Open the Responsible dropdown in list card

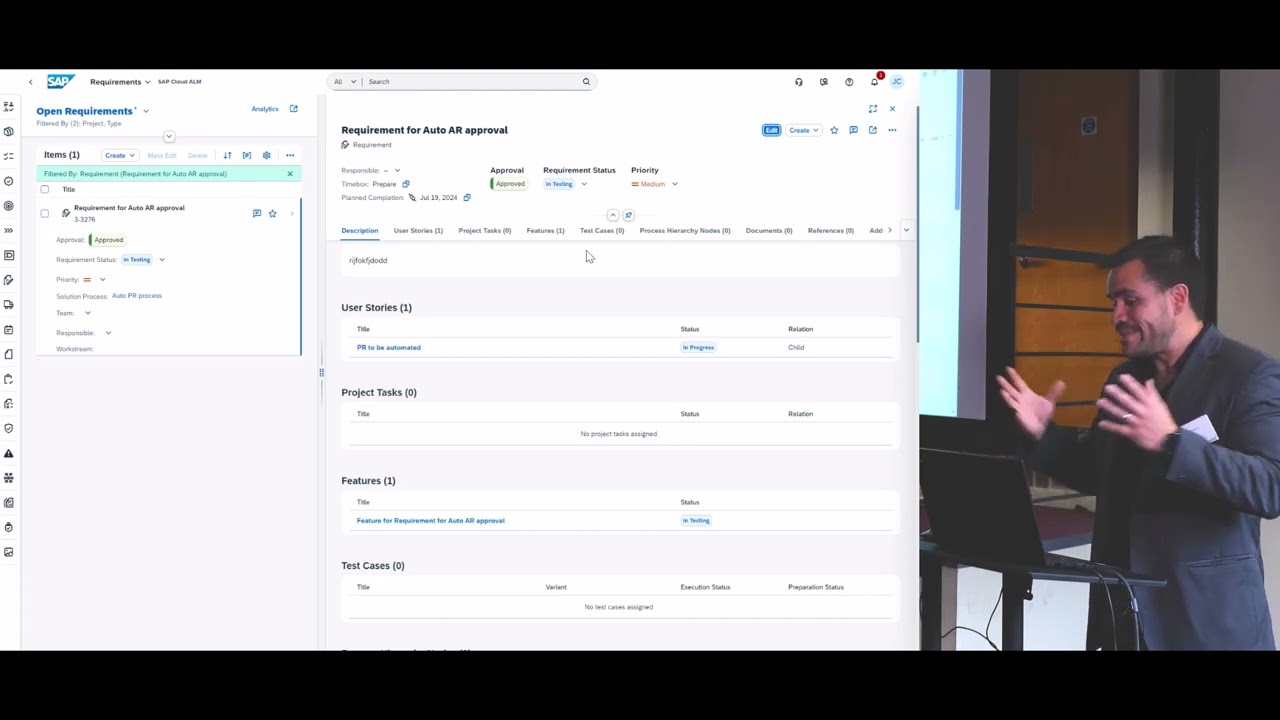[108, 333]
